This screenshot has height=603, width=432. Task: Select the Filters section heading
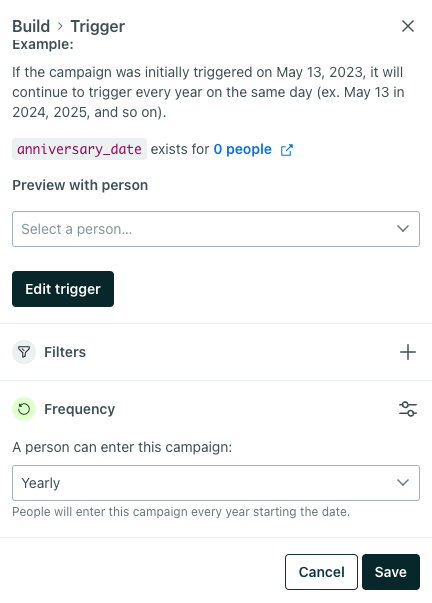pos(65,352)
